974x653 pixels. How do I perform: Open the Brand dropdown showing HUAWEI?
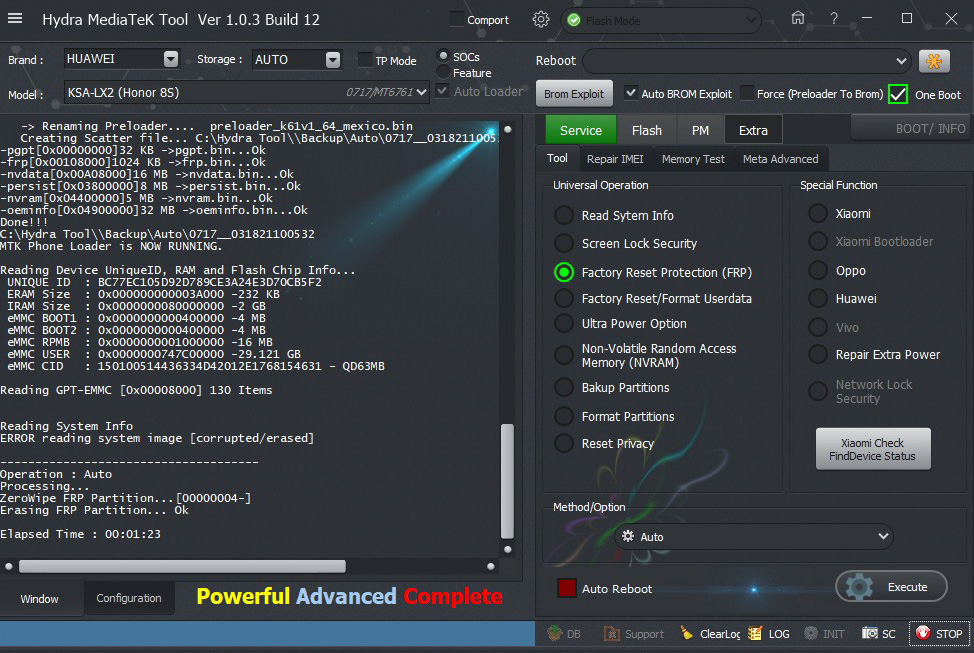click(x=171, y=59)
